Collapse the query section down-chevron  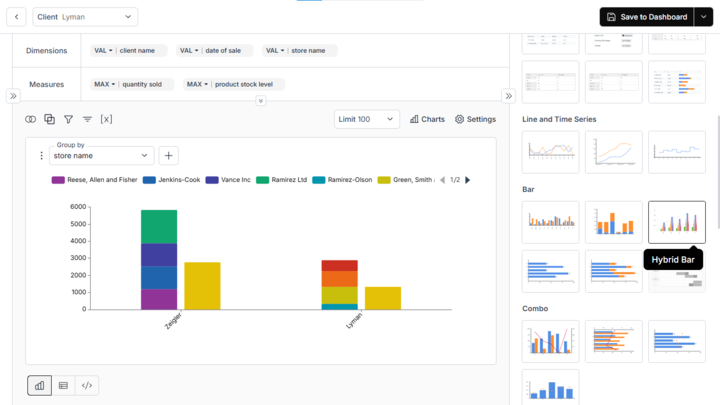tap(260, 101)
